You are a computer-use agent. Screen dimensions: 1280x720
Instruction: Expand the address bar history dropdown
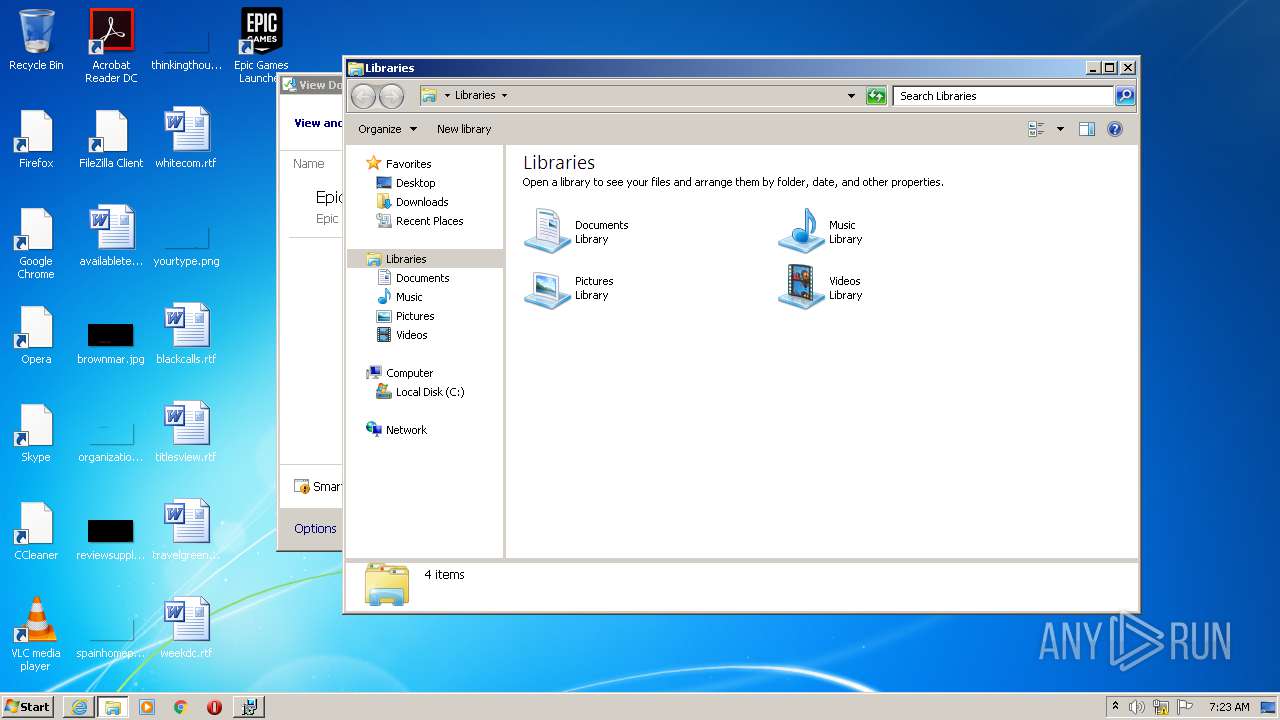tap(851, 96)
